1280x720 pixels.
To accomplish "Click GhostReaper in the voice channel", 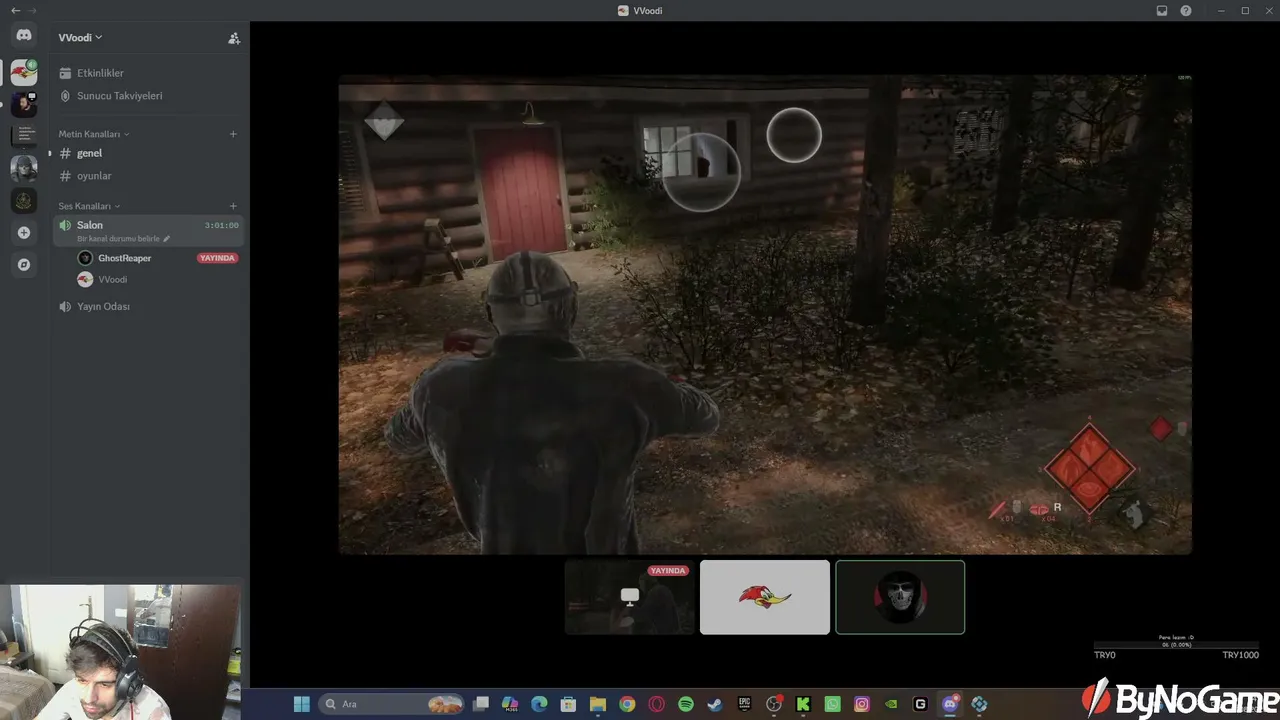I will point(124,258).
